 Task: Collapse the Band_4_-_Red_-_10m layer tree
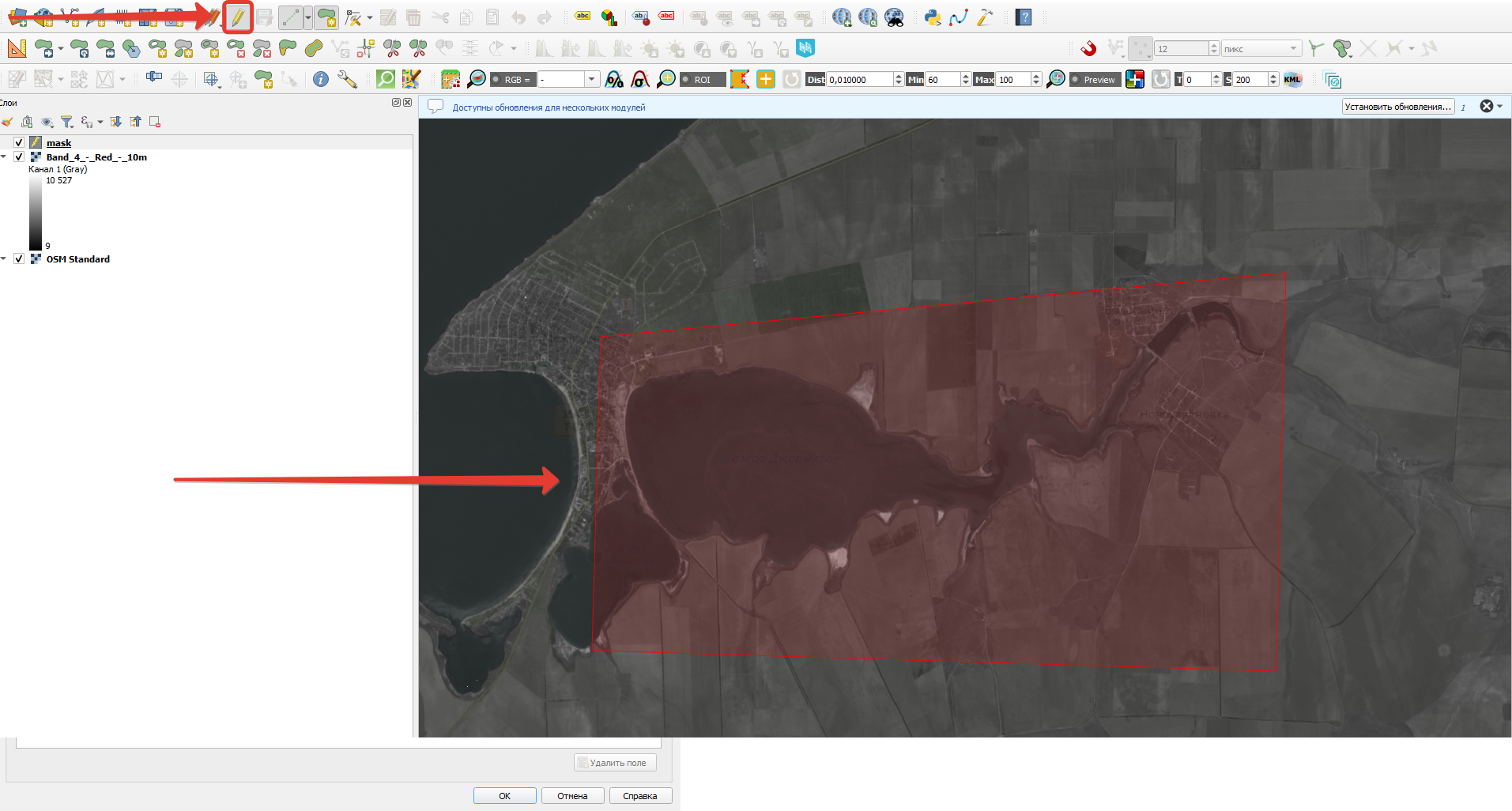point(4,157)
